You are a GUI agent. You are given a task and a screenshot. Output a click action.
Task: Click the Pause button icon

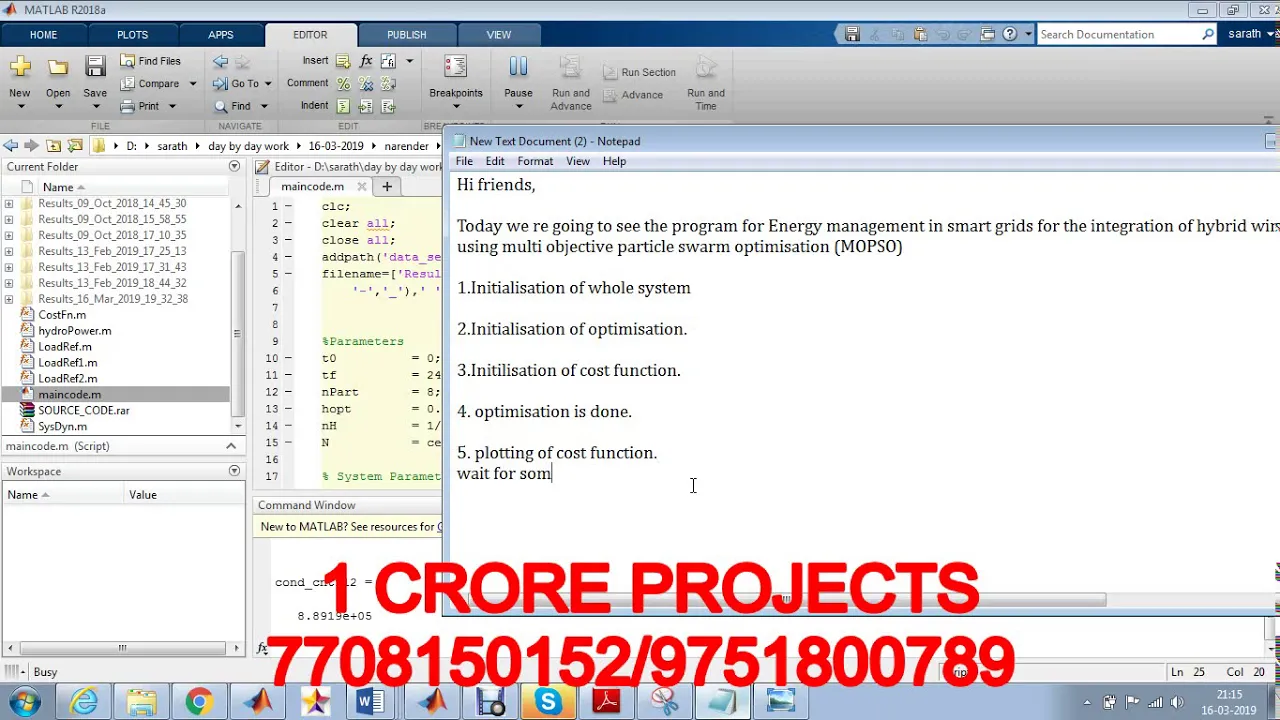(x=518, y=68)
